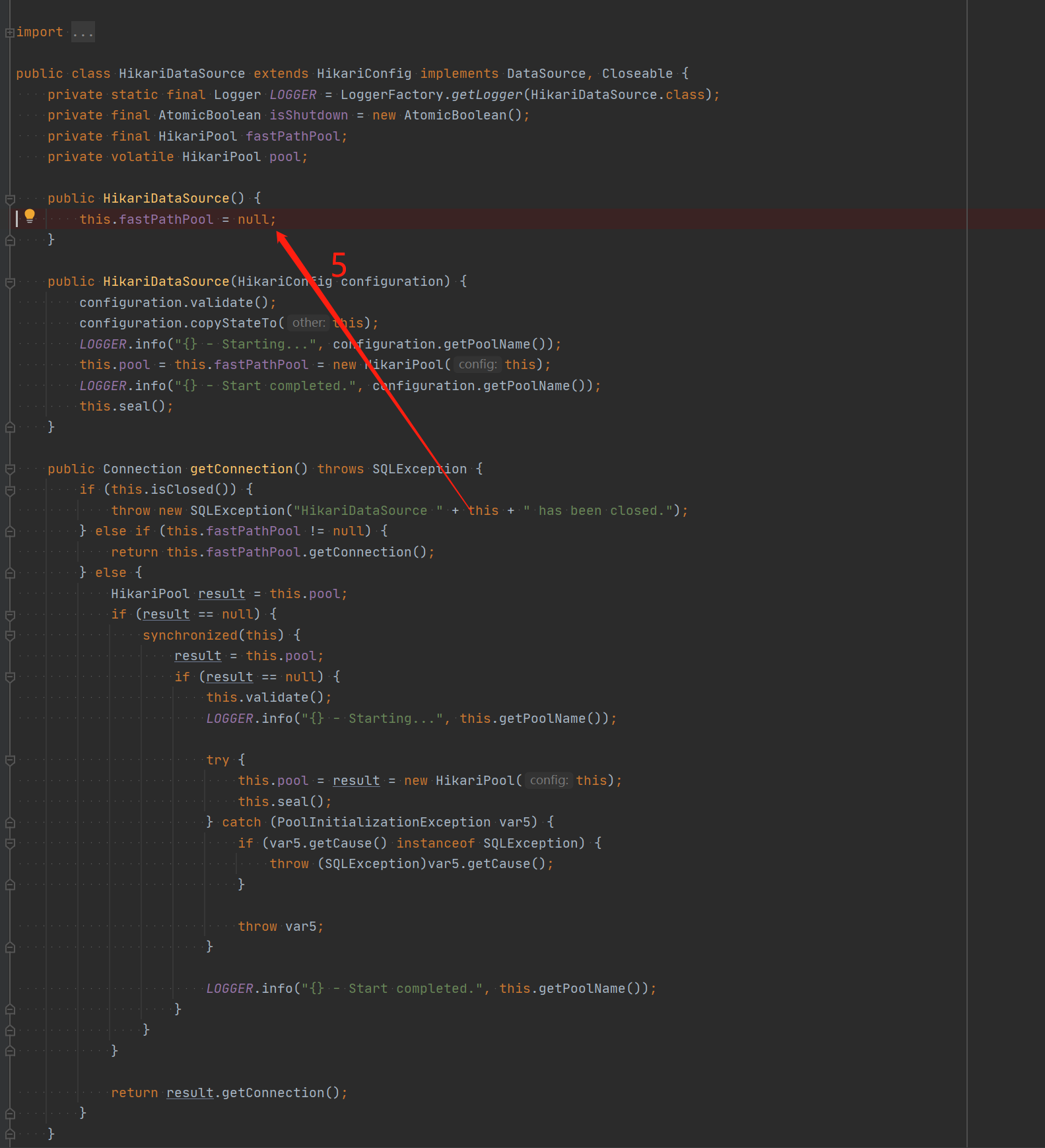Click fastPathPool in its private final declaration
Image resolution: width=1045 pixels, height=1148 pixels.
tap(292, 136)
